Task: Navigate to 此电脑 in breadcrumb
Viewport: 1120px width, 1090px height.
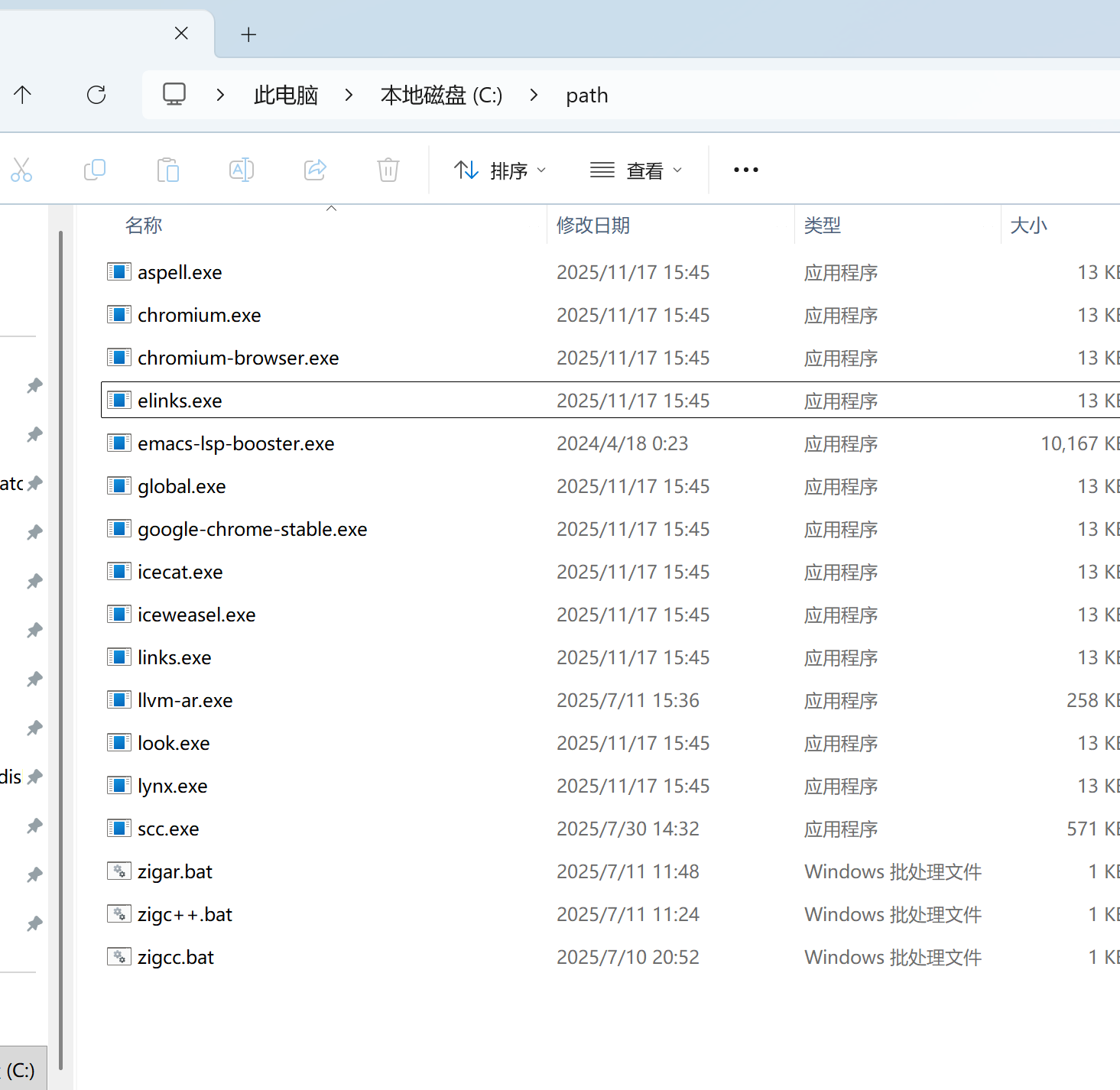Action: [285, 96]
